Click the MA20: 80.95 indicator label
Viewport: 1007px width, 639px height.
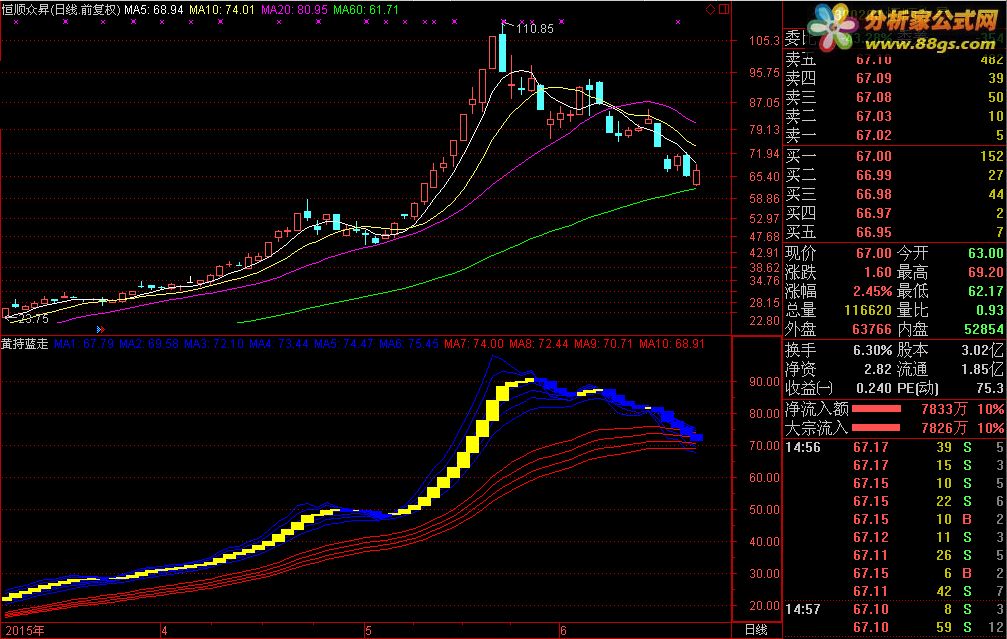click(x=294, y=10)
